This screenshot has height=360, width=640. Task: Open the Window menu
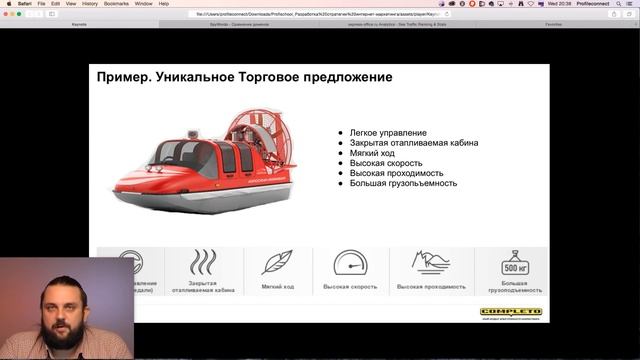[x=143, y=4]
